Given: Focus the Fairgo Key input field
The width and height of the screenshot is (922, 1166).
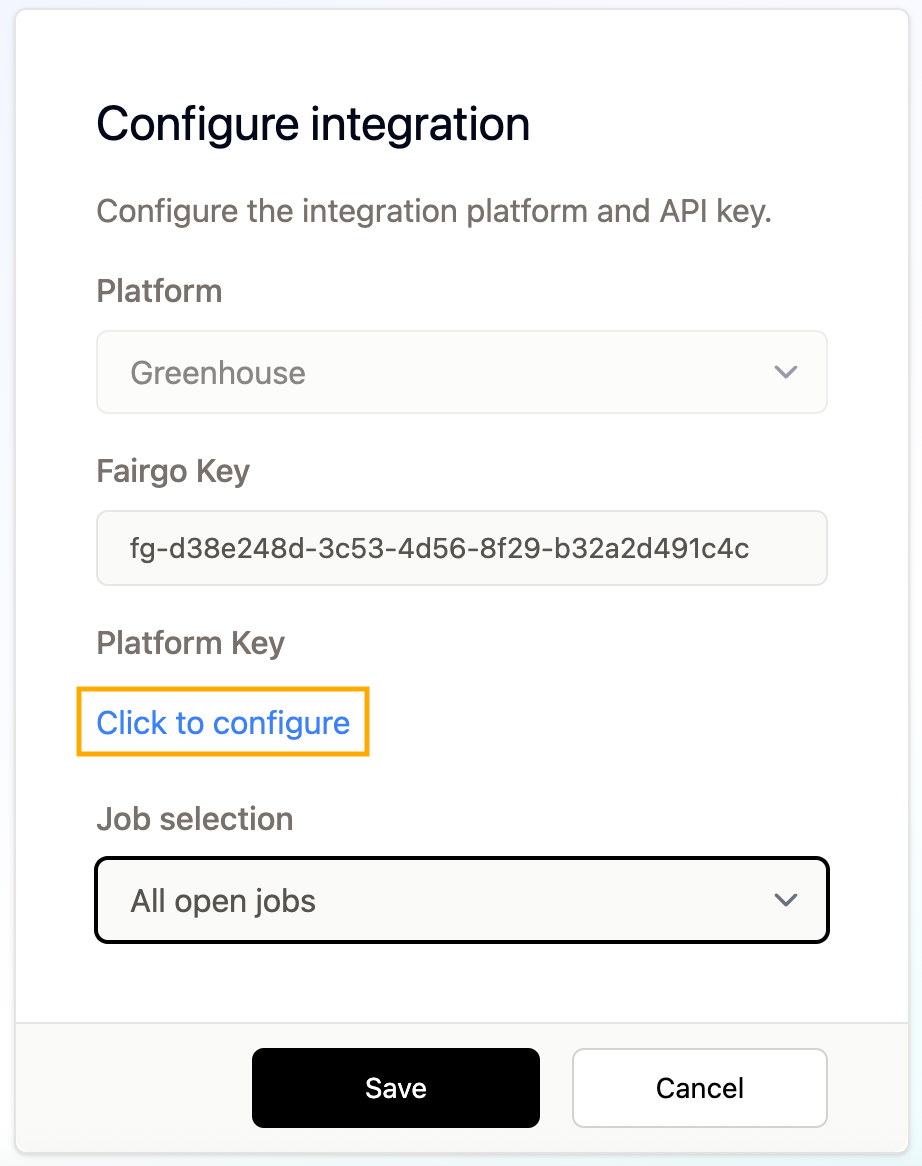Looking at the screenshot, I should point(461,548).
